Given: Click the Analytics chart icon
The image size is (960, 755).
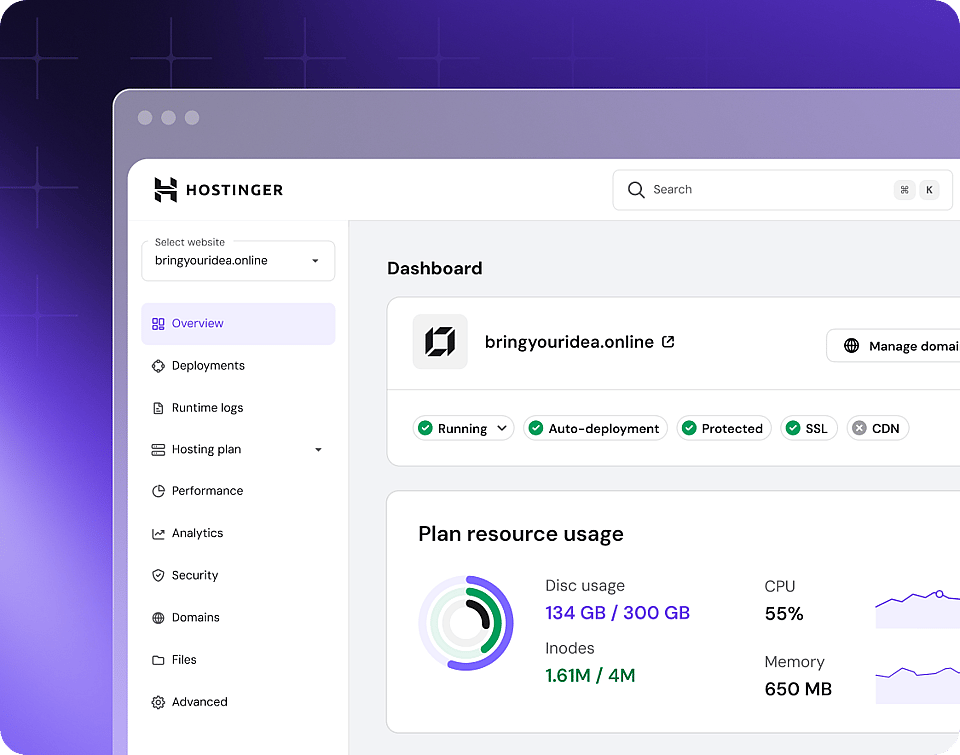Looking at the screenshot, I should tap(158, 534).
